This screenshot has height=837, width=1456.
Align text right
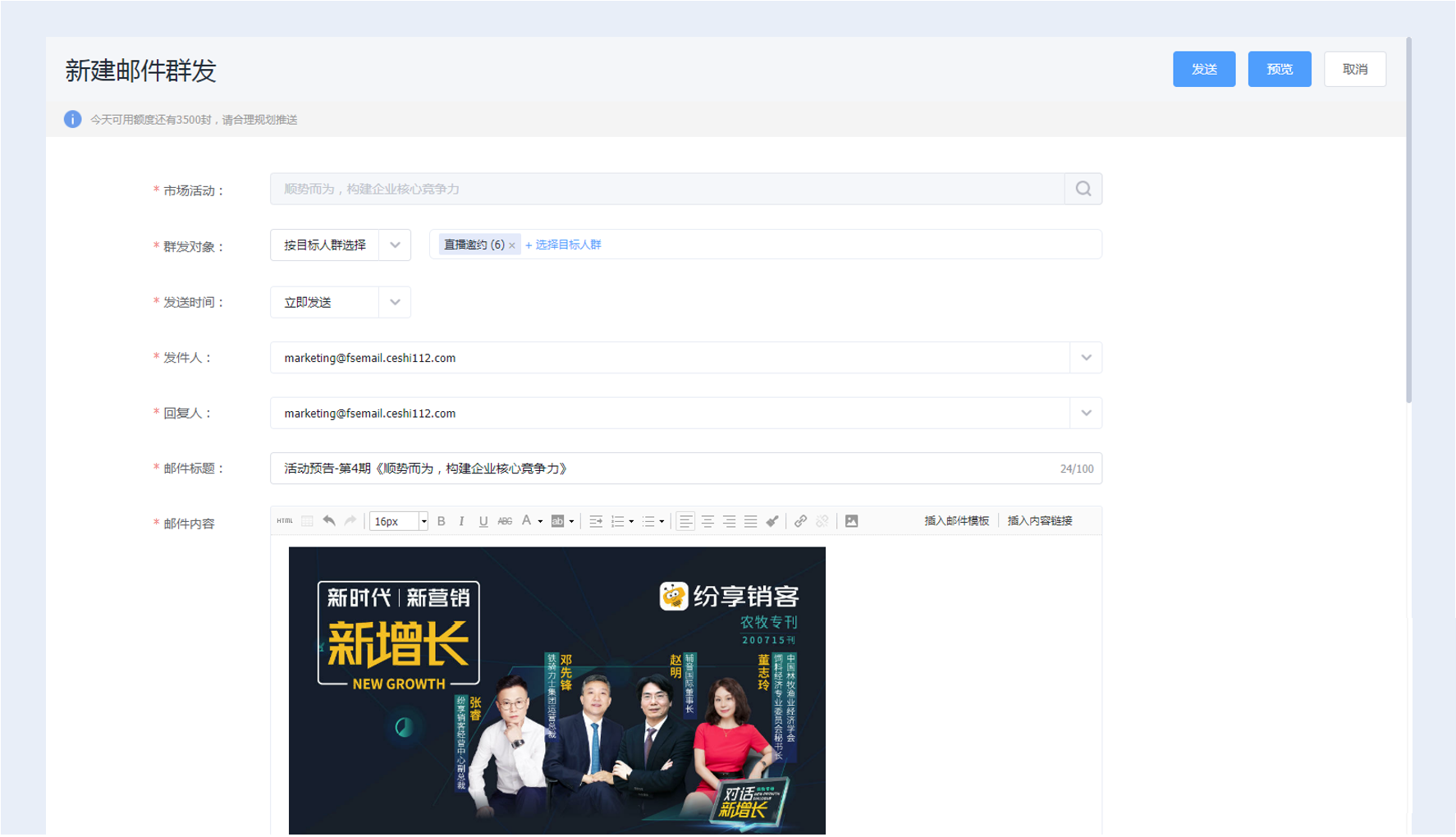point(729,521)
